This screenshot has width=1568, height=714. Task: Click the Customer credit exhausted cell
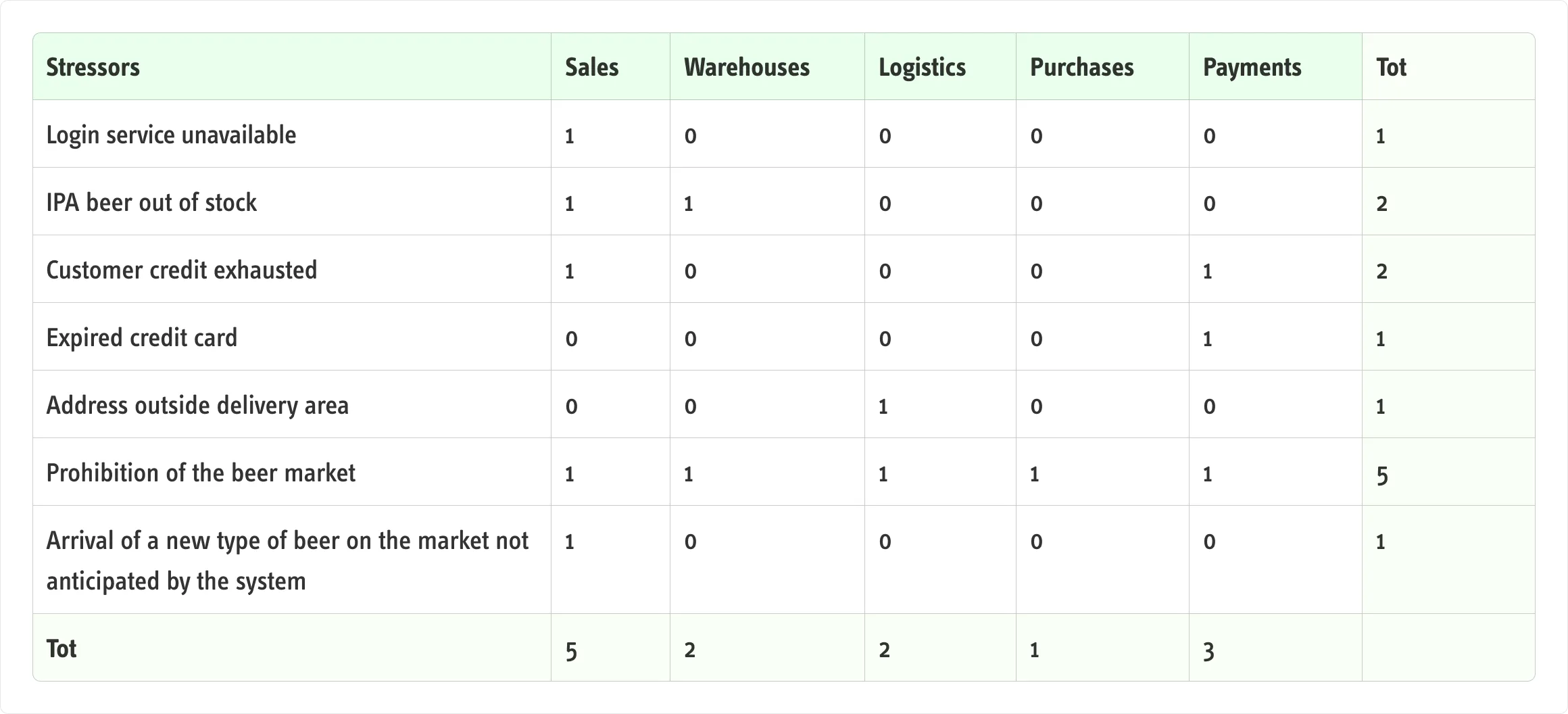pyautogui.click(x=181, y=270)
